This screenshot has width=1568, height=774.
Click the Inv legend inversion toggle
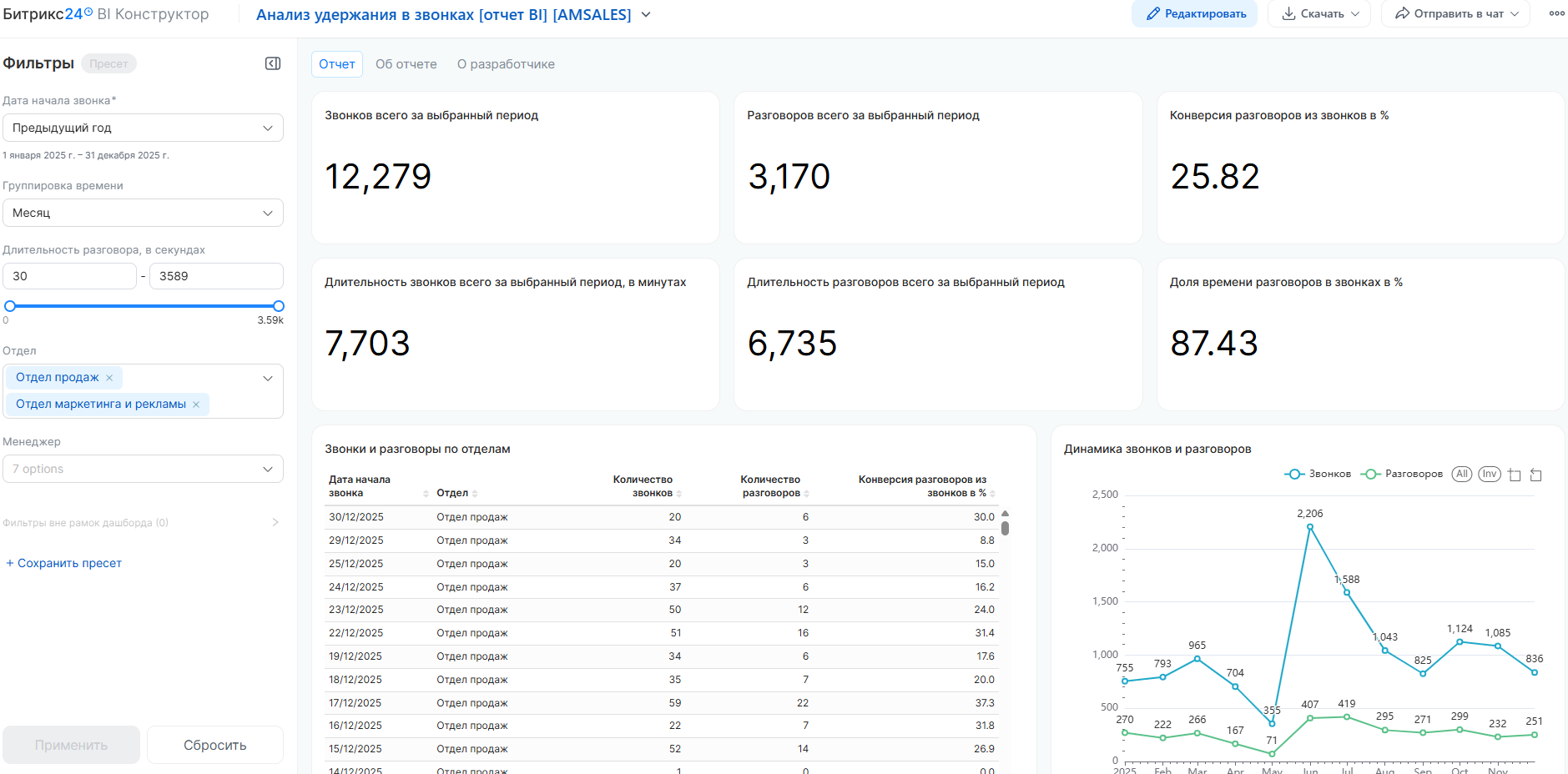click(x=1489, y=474)
